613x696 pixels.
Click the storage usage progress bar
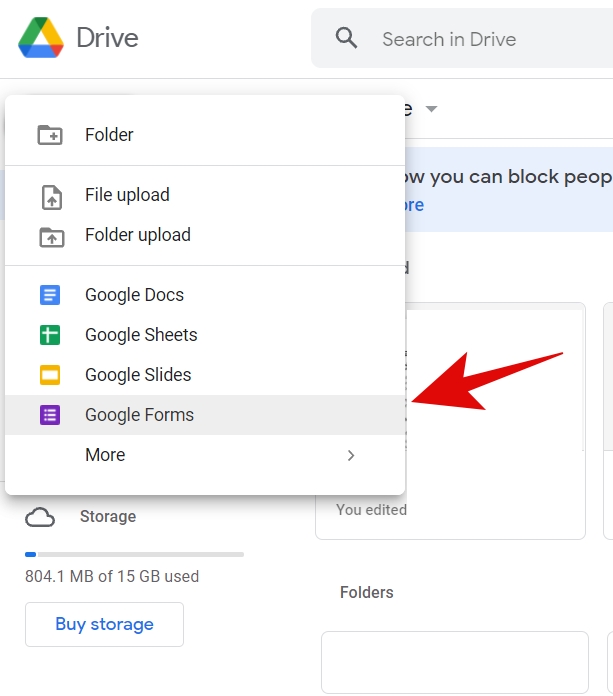(x=134, y=554)
